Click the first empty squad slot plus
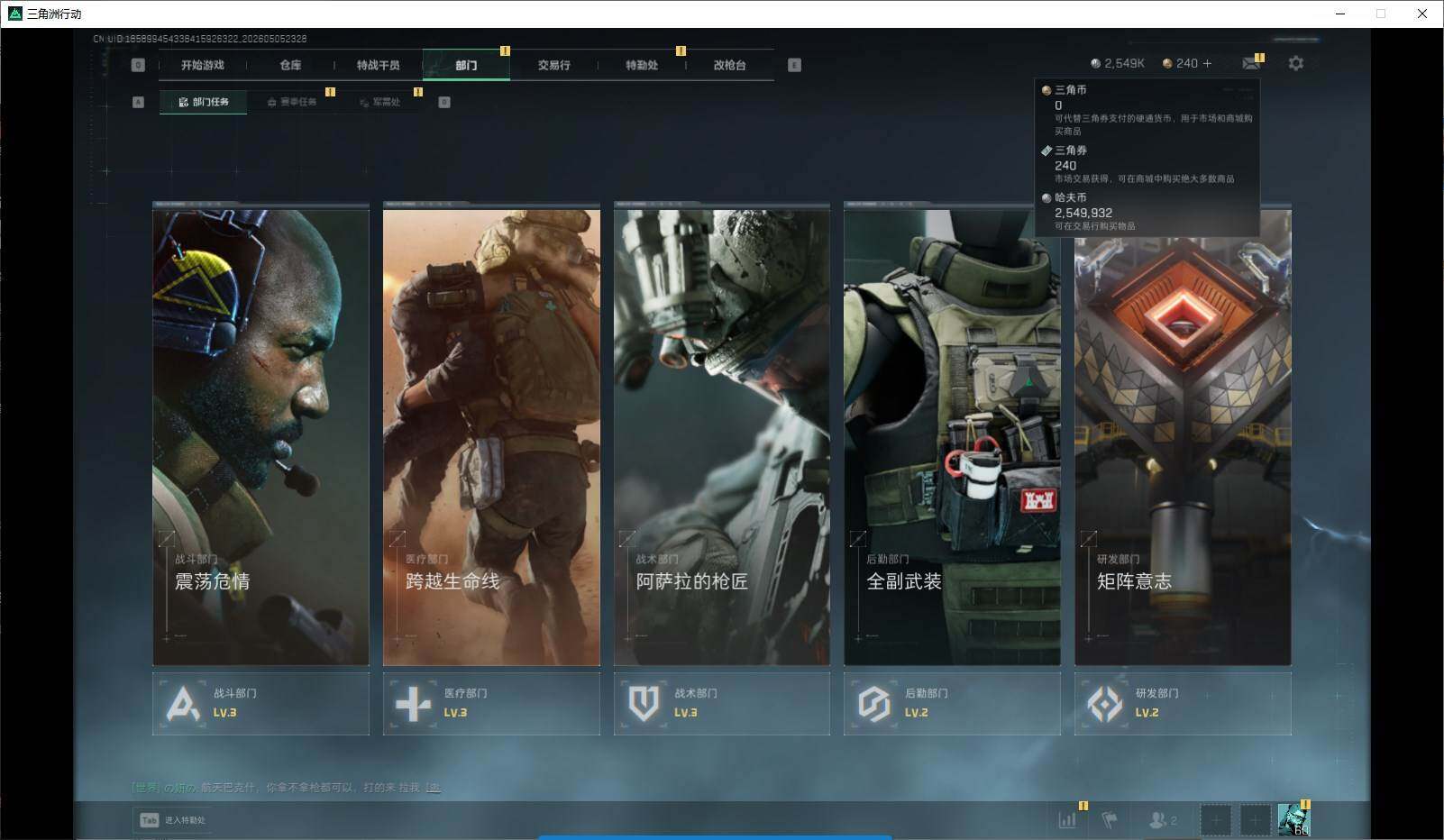 coord(1215,820)
